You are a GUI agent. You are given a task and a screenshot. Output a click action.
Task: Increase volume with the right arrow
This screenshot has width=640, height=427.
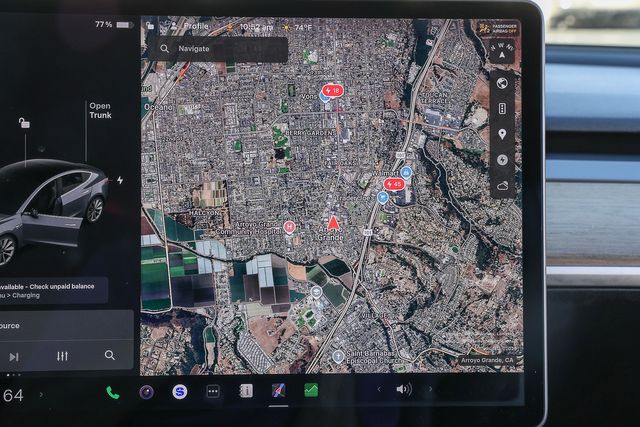430,389
